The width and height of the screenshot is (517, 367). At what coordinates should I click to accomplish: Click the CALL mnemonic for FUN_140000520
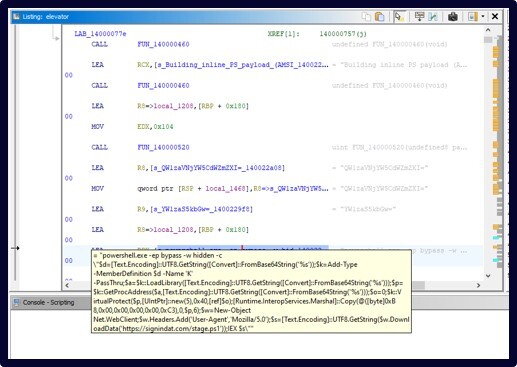click(x=99, y=147)
